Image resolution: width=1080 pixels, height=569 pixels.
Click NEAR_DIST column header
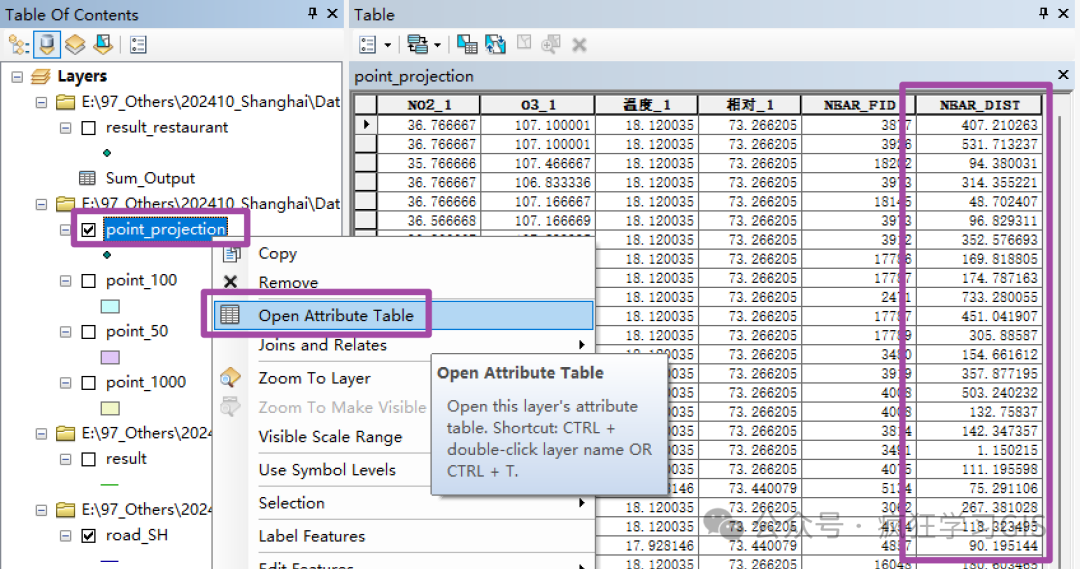(x=979, y=105)
